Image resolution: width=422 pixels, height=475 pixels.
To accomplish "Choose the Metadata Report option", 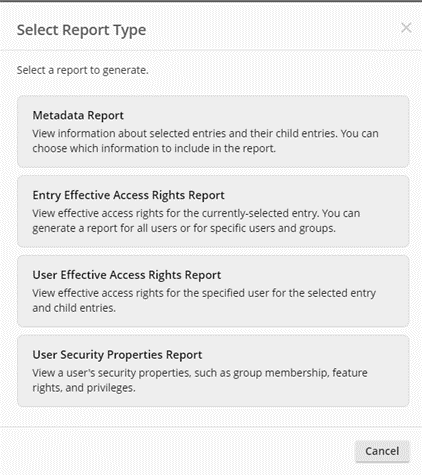I will pyautogui.click(x=213, y=131).
